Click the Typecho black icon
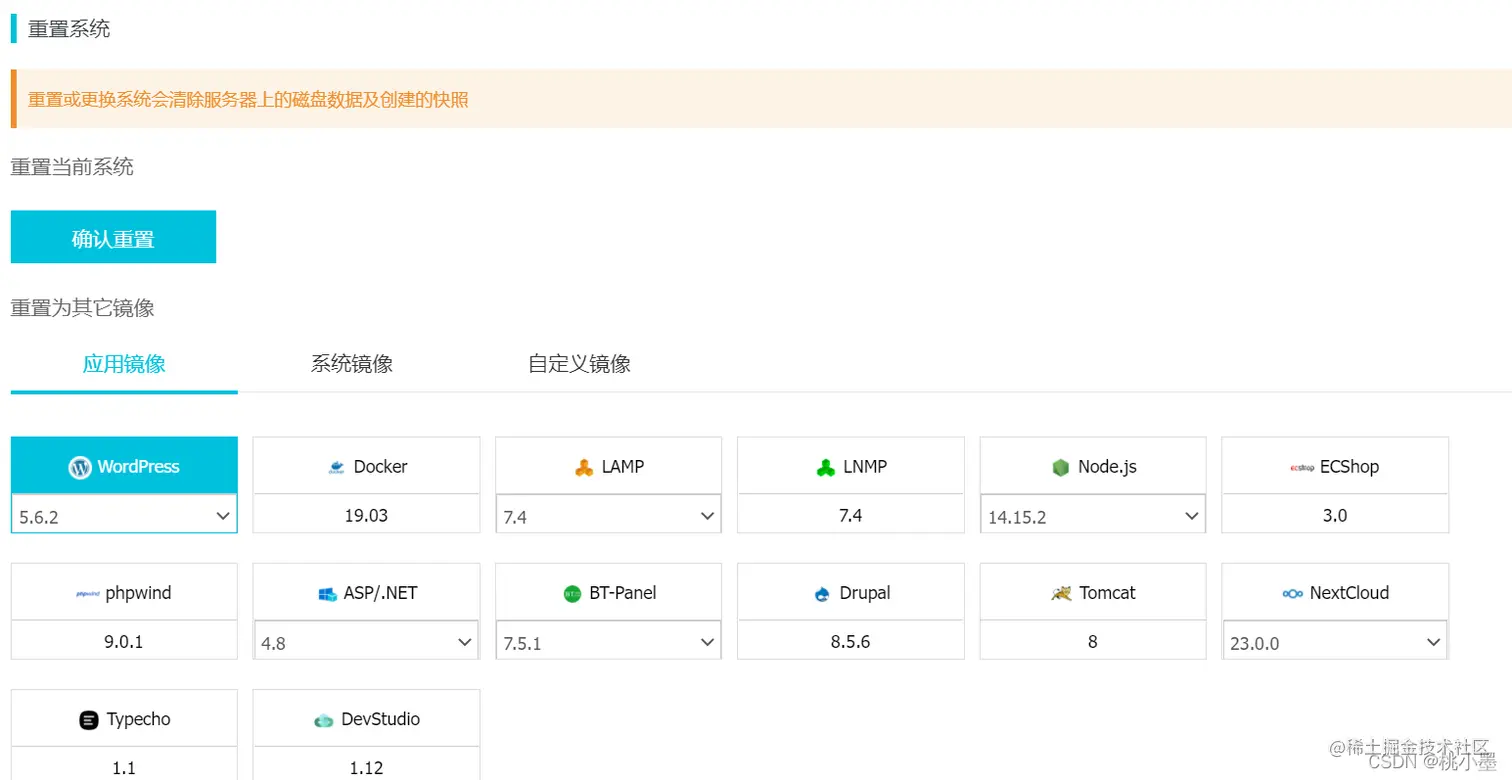This screenshot has width=1512, height=780. [89, 720]
